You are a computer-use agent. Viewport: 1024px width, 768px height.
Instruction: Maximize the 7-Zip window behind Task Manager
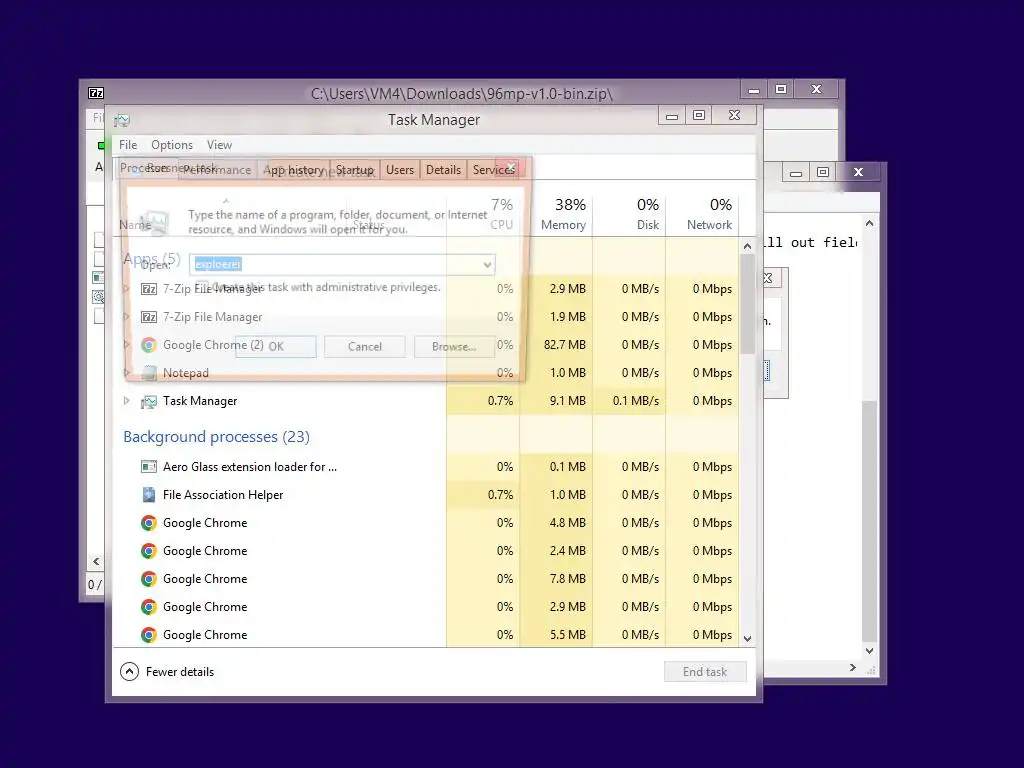point(780,89)
